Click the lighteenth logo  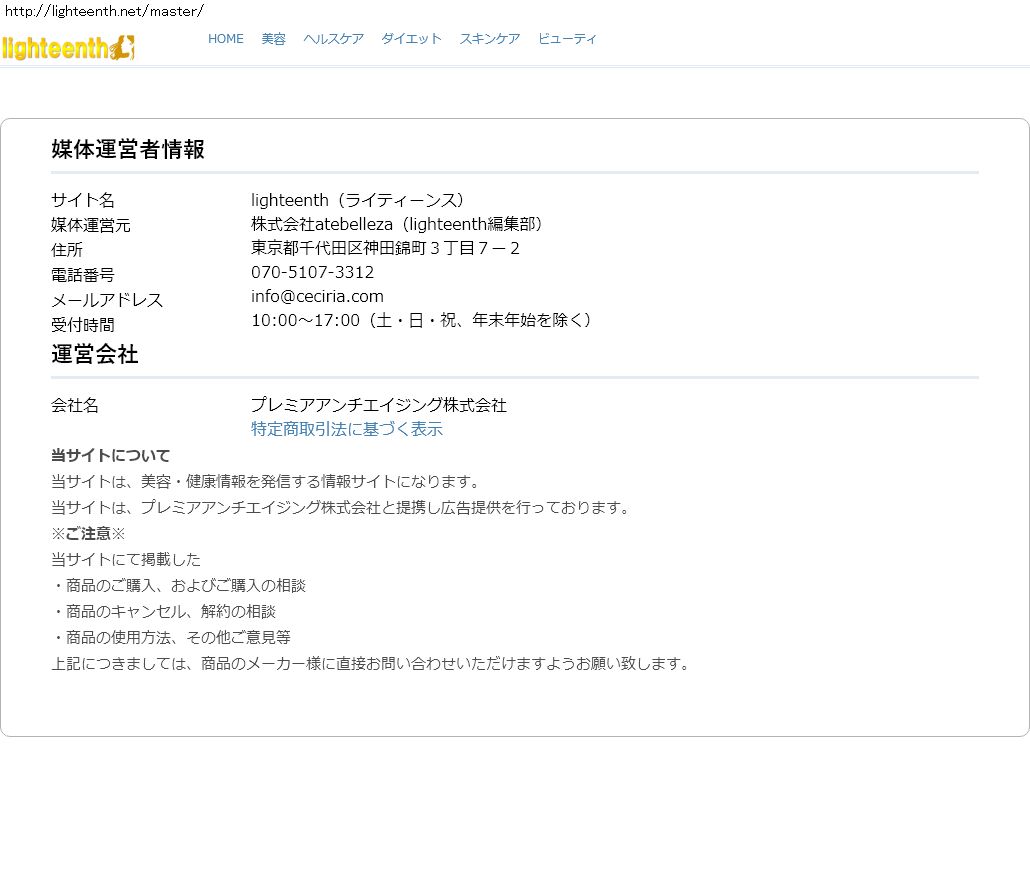(68, 47)
